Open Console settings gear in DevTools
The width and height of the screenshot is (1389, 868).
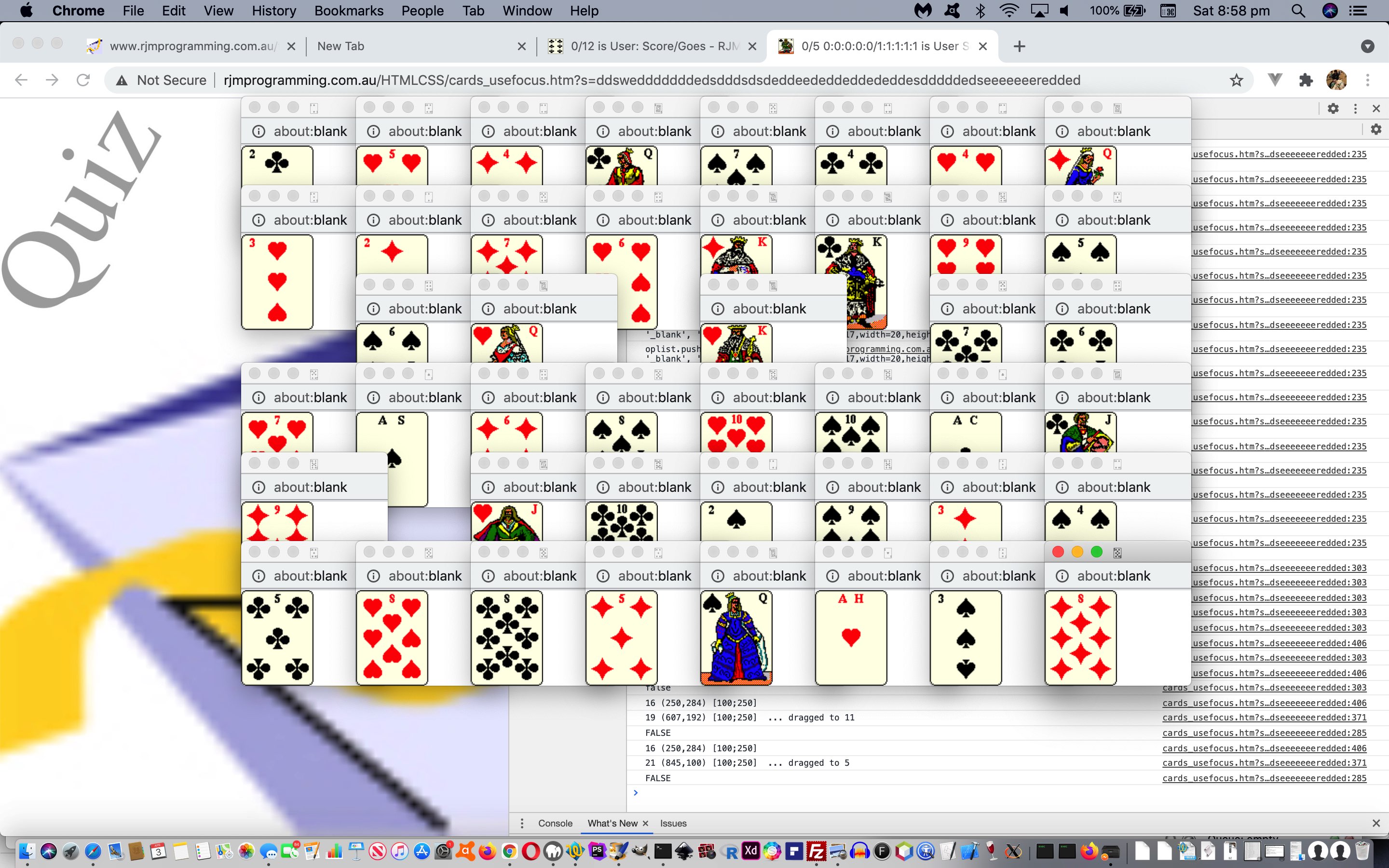[1376, 130]
